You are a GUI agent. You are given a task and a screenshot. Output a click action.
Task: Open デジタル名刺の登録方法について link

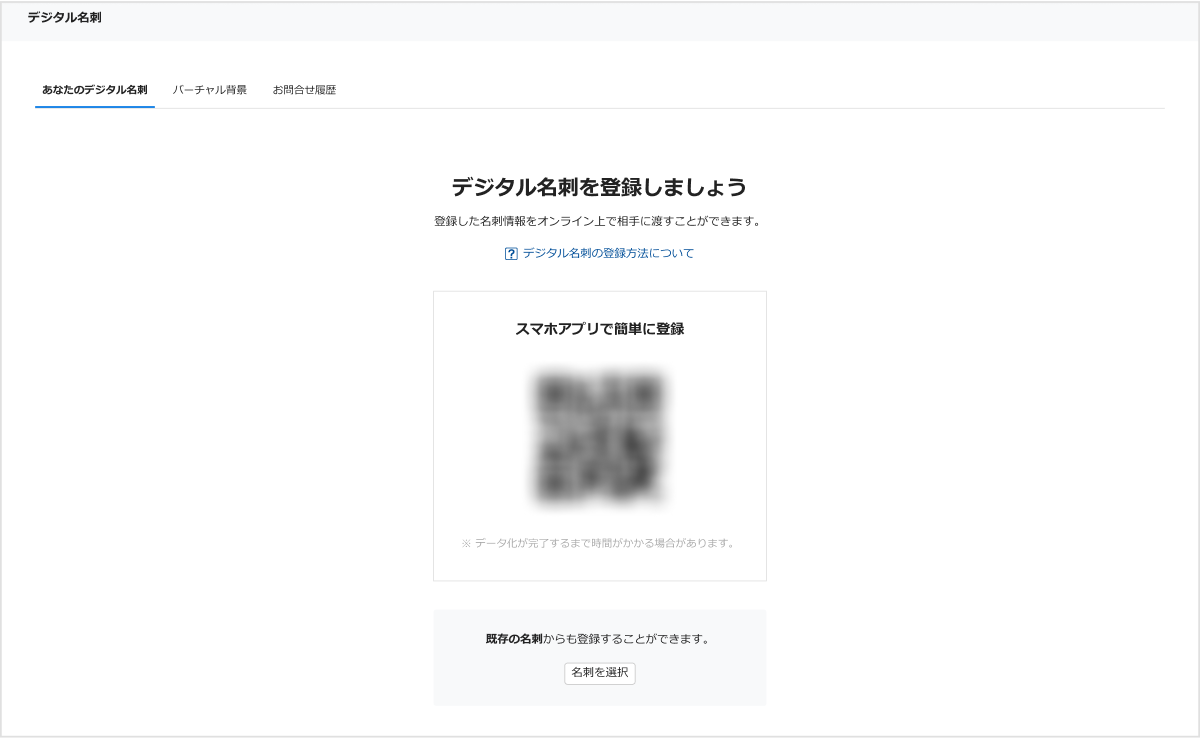(x=608, y=254)
